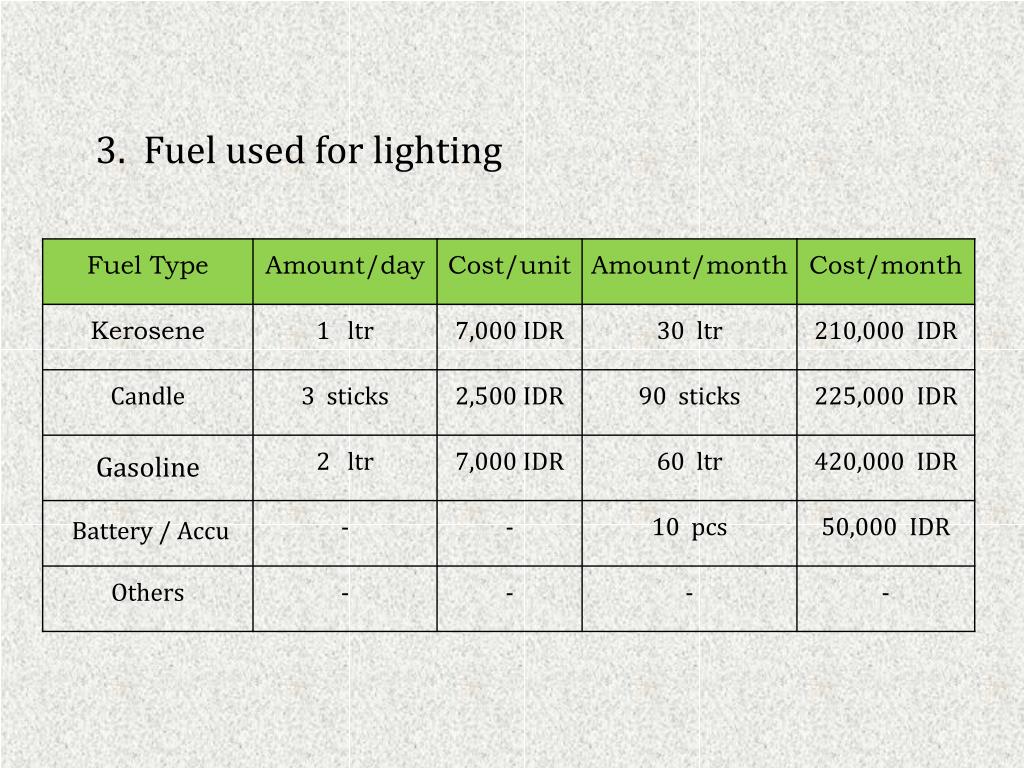Click the '3 sticks' candle amount cell
The width and height of the screenshot is (1024, 768).
pos(345,402)
